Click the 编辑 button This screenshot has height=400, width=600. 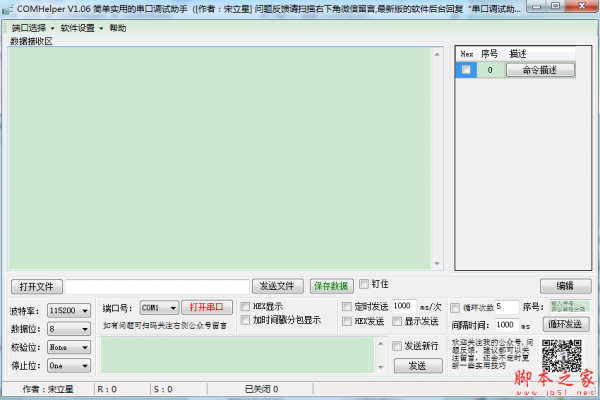[566, 286]
